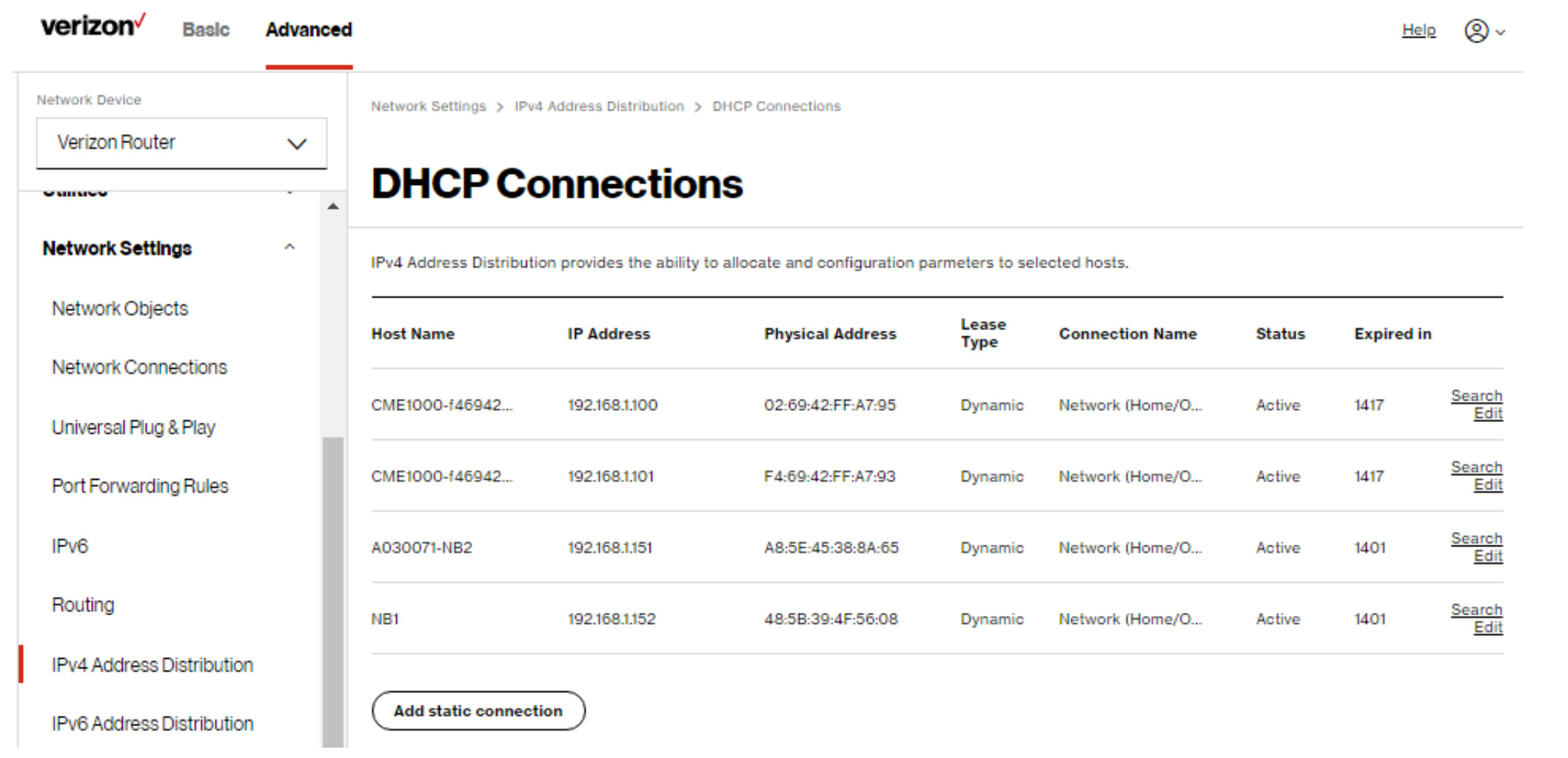Go to Port Forwarding Rules
Image resolution: width=1568 pixels, height=758 pixels.
click(140, 486)
